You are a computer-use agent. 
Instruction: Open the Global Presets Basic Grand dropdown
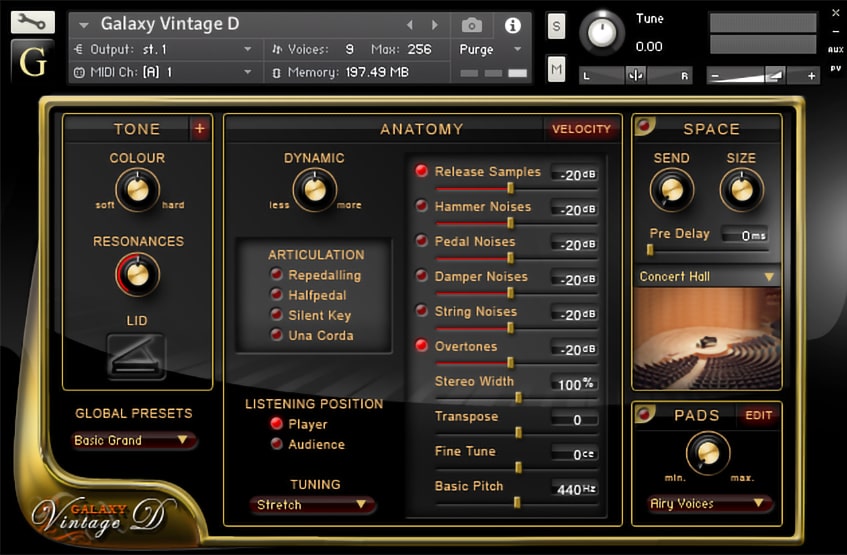pos(133,440)
